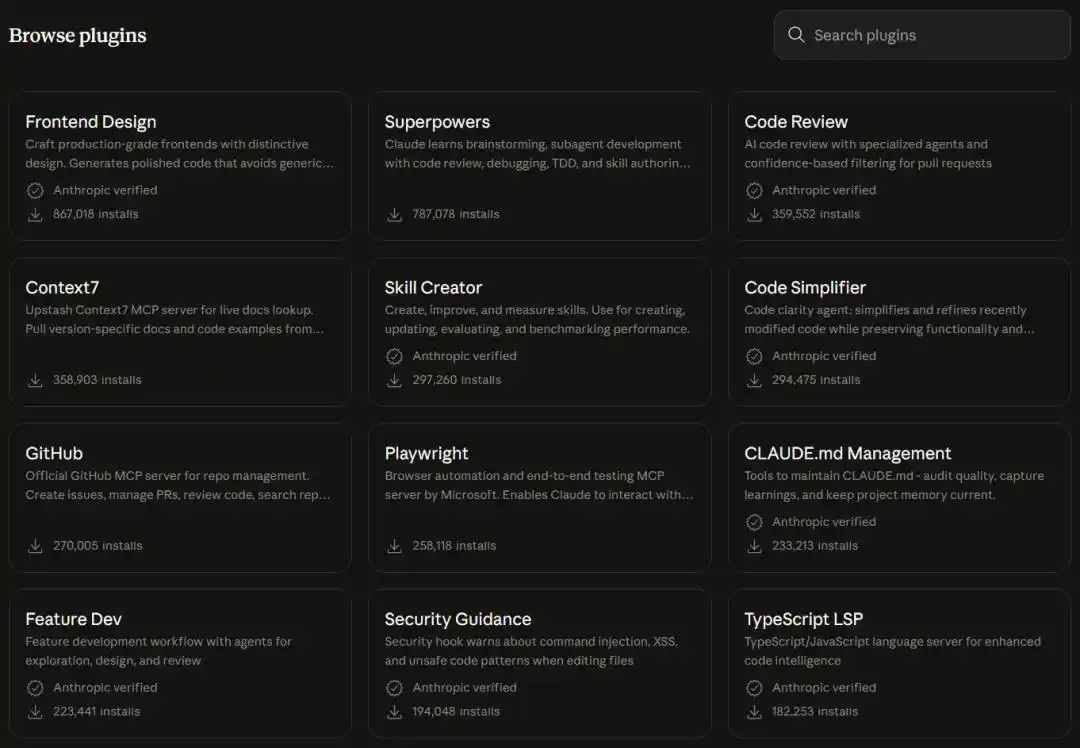Click the download icon on Code Review card
1080x748 pixels.
(754, 214)
